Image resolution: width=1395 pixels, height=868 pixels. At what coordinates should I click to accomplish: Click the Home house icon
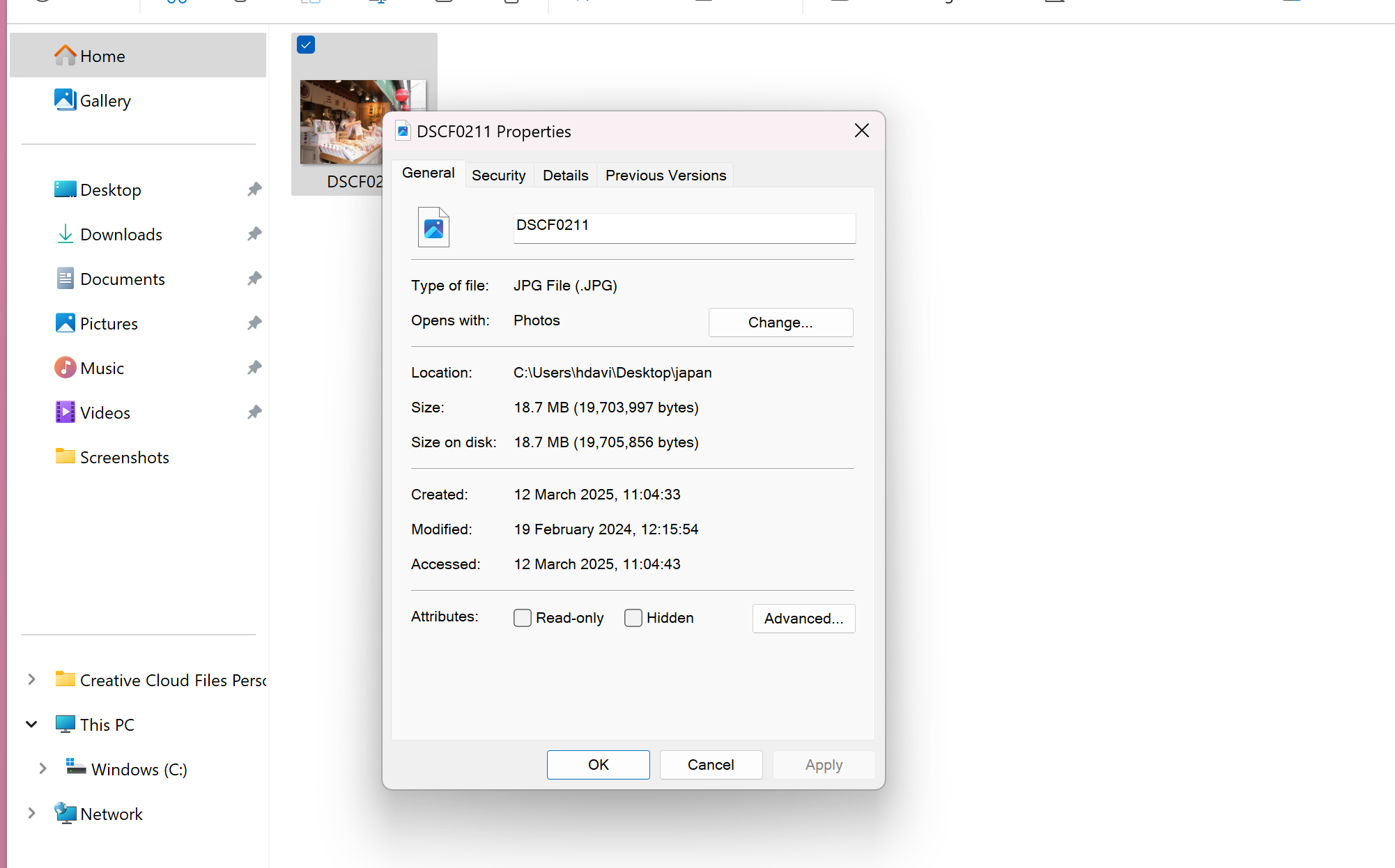pyautogui.click(x=65, y=55)
